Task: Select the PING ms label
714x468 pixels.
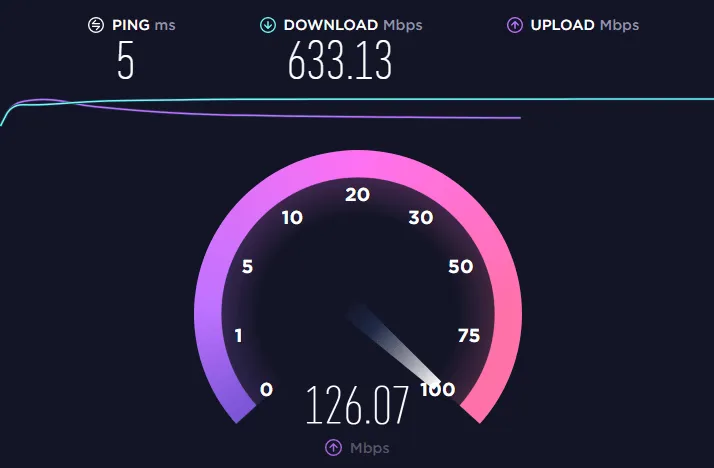Action: [x=144, y=25]
